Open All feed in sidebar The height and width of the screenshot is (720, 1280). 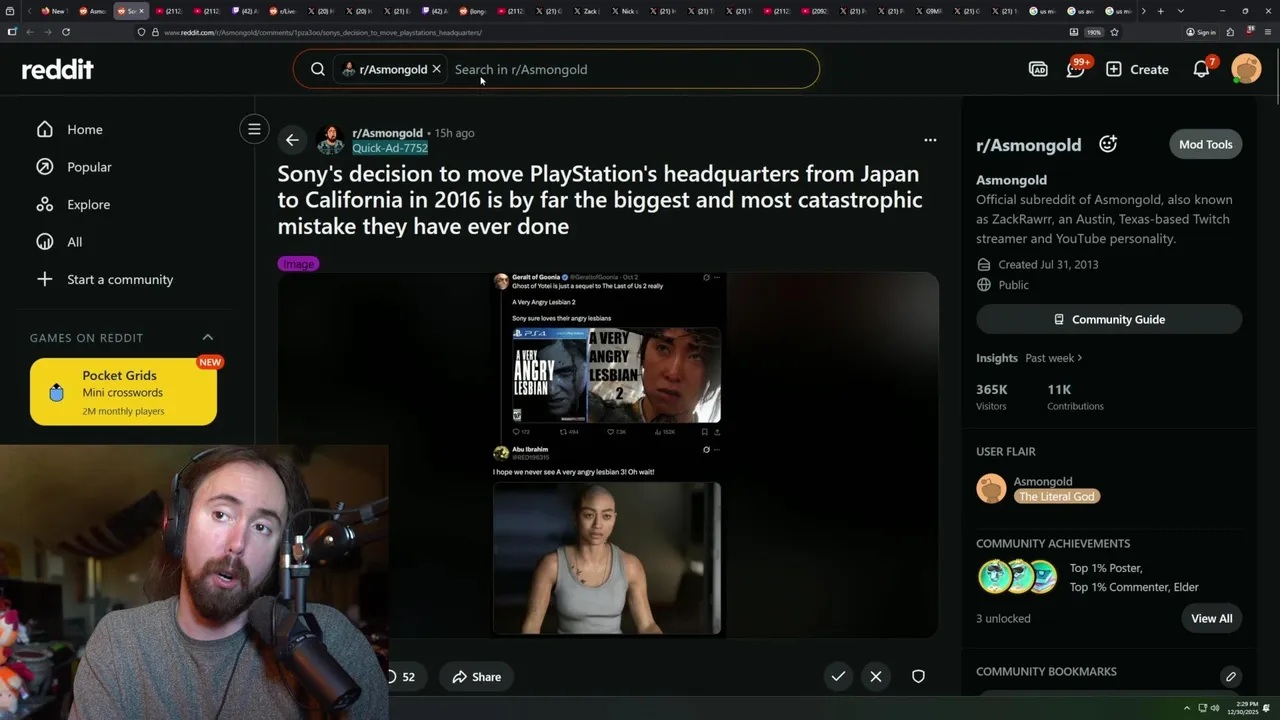(59, 242)
